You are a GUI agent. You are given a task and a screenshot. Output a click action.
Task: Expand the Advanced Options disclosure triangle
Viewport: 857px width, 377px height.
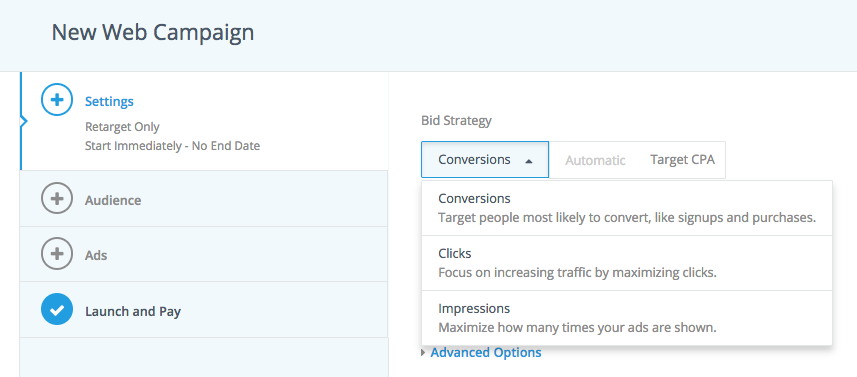tap(423, 353)
